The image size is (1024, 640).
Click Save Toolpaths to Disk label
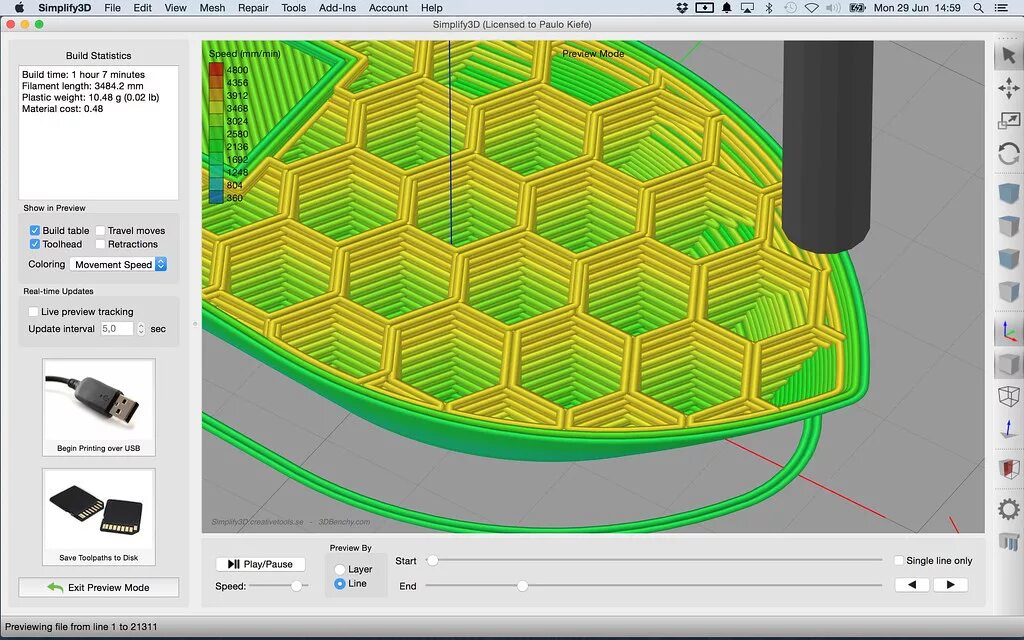(99, 558)
